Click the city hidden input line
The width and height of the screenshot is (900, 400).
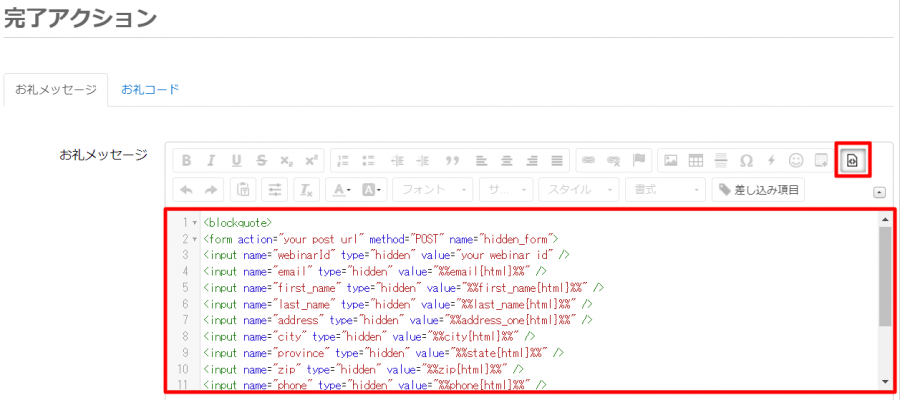pos(369,336)
